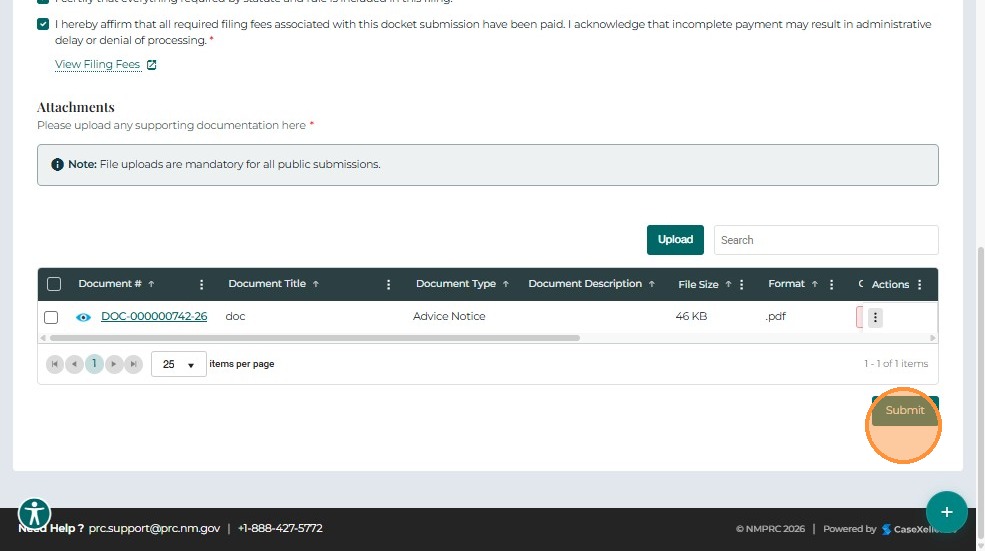
Task: Click the '46 KB' file size cell
Action: (x=691, y=317)
